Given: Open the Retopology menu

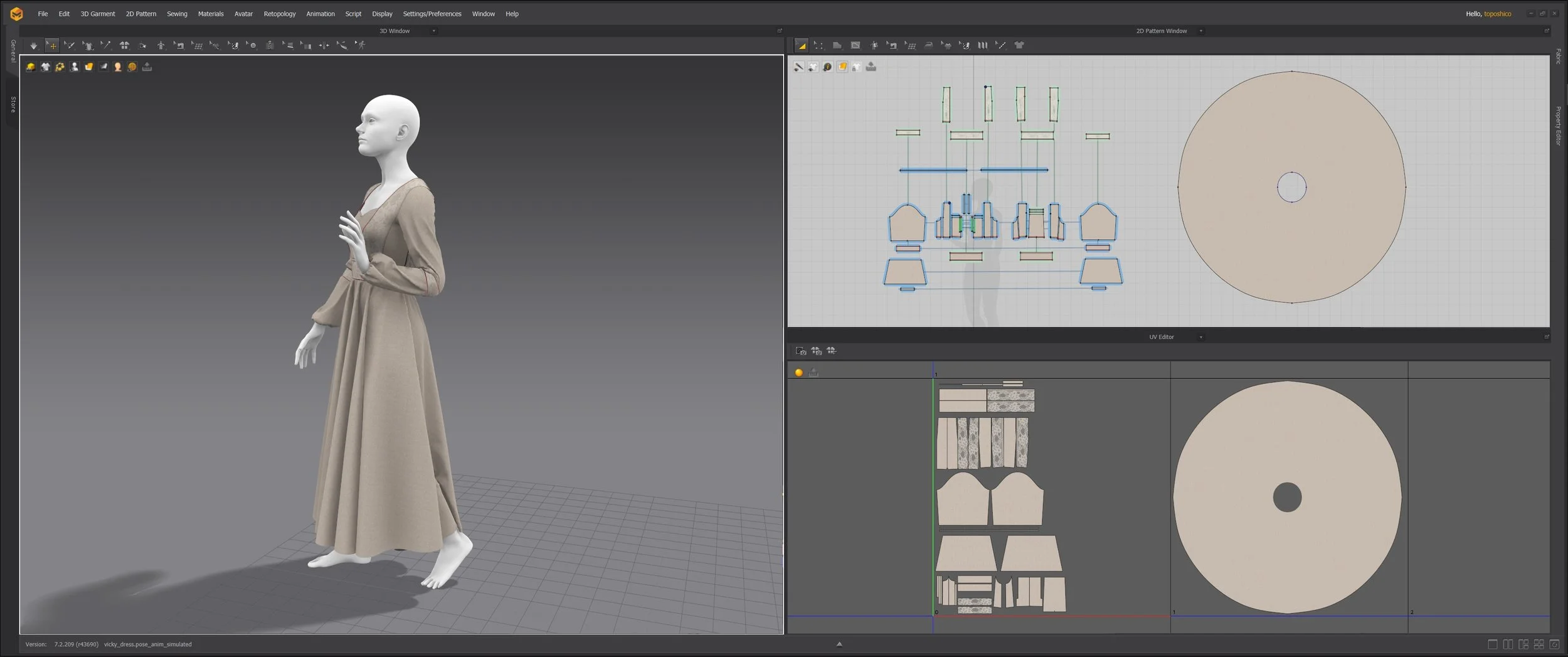Looking at the screenshot, I should (279, 14).
